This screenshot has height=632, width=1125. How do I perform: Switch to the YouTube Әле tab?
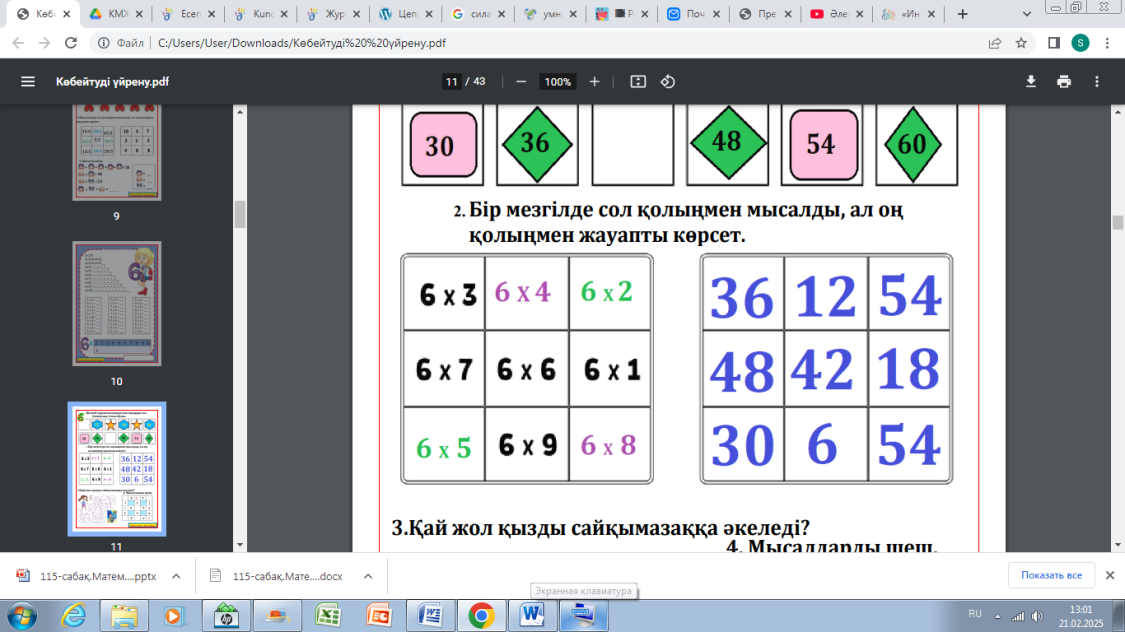(x=837, y=14)
